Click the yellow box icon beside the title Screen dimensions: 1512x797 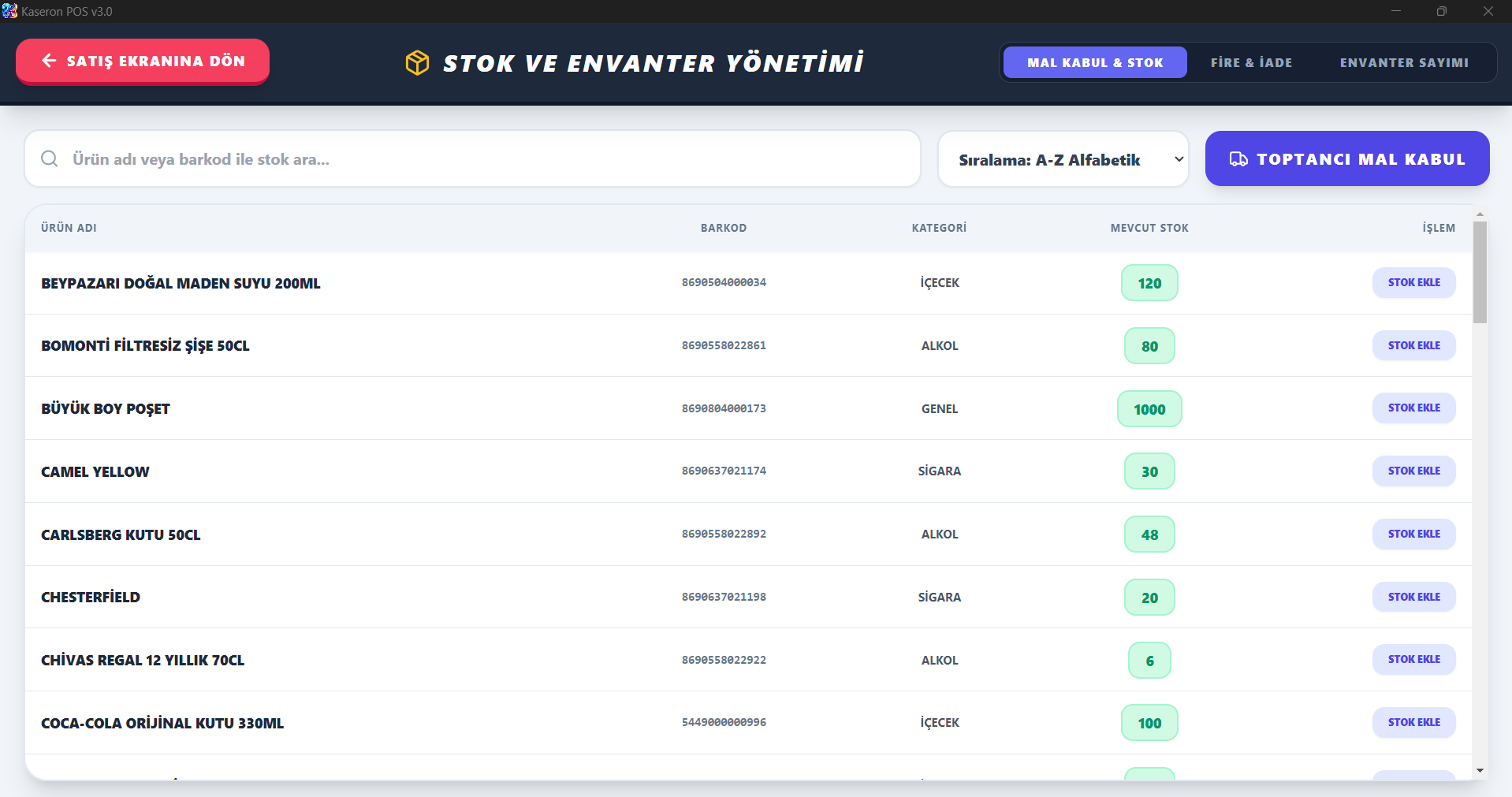tap(417, 62)
